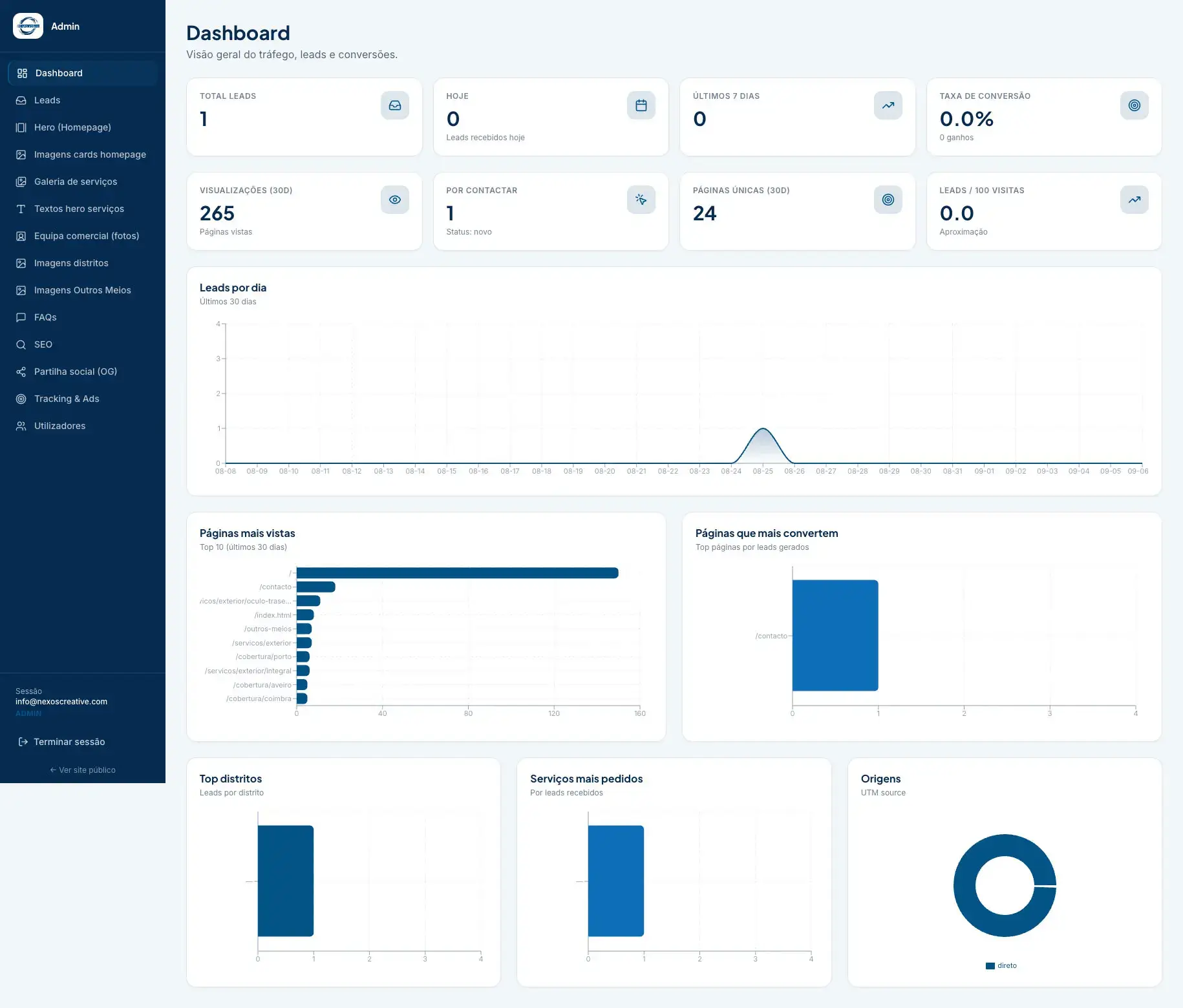Click the Admin logo icon
Viewport: 1183px width, 1008px height.
[28, 26]
